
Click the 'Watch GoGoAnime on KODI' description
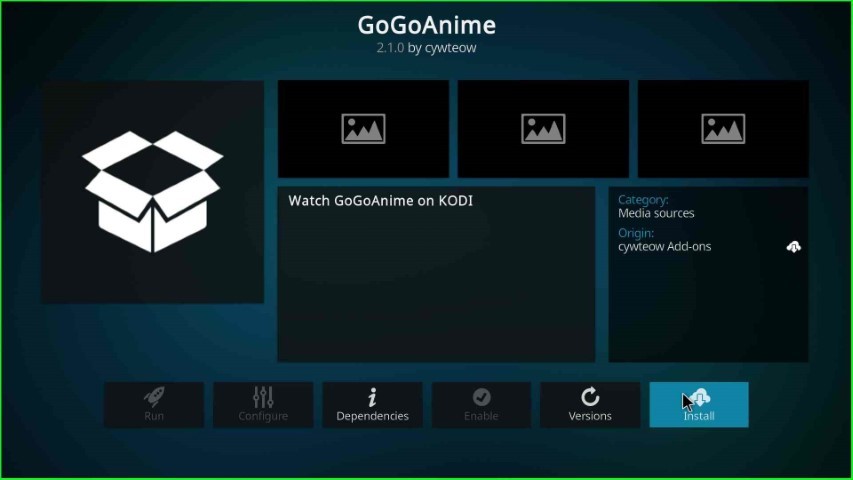[x=380, y=201]
